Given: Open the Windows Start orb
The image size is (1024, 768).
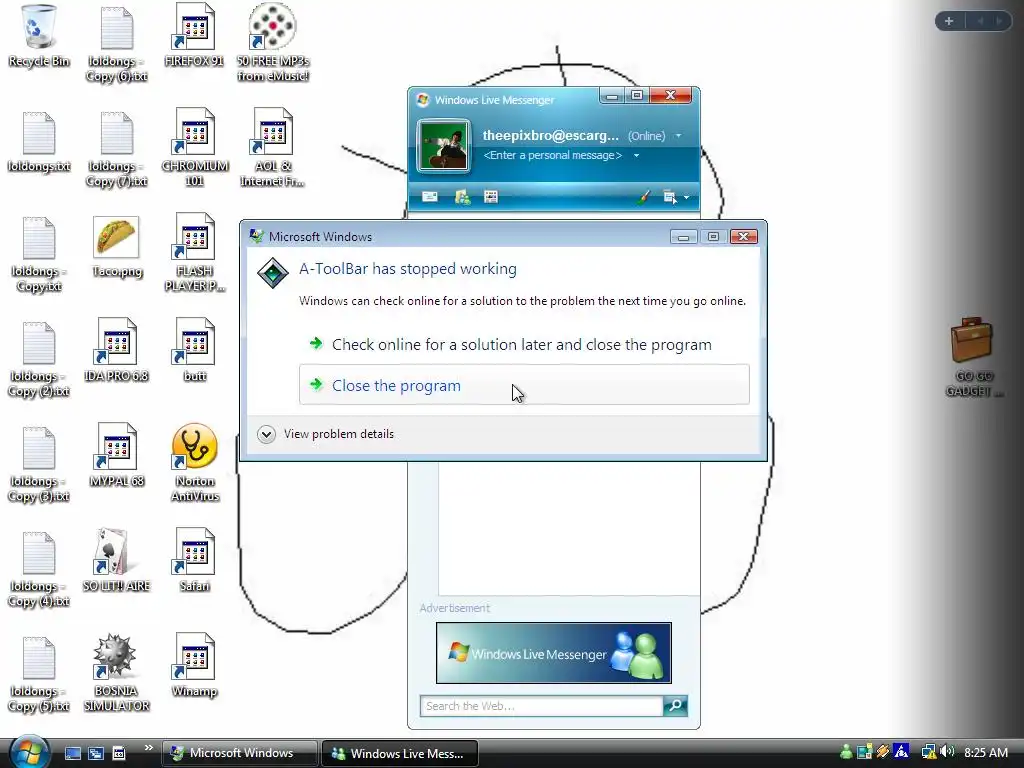Looking at the screenshot, I should 29,751.
